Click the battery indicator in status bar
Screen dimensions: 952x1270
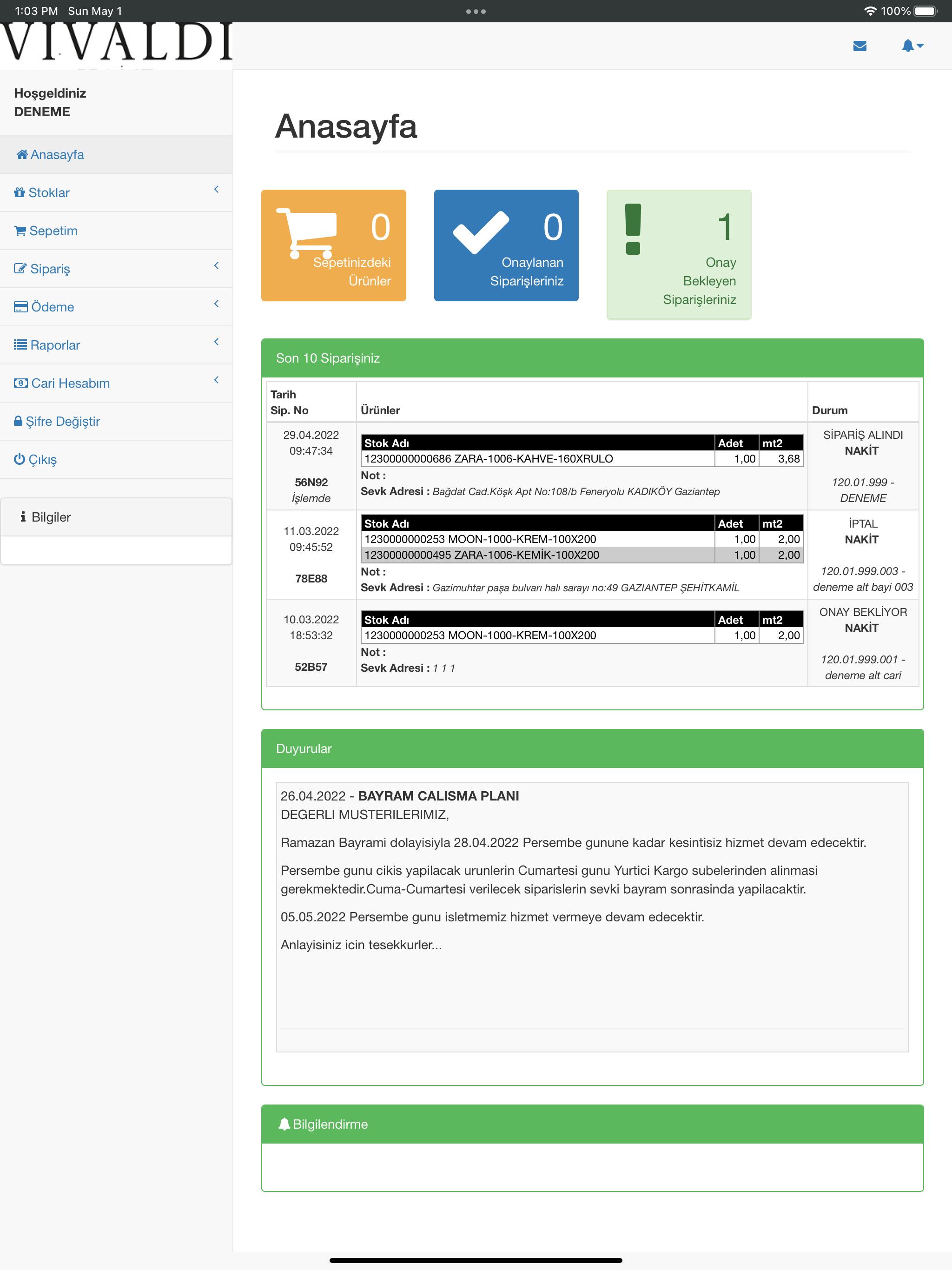pyautogui.click(x=925, y=11)
